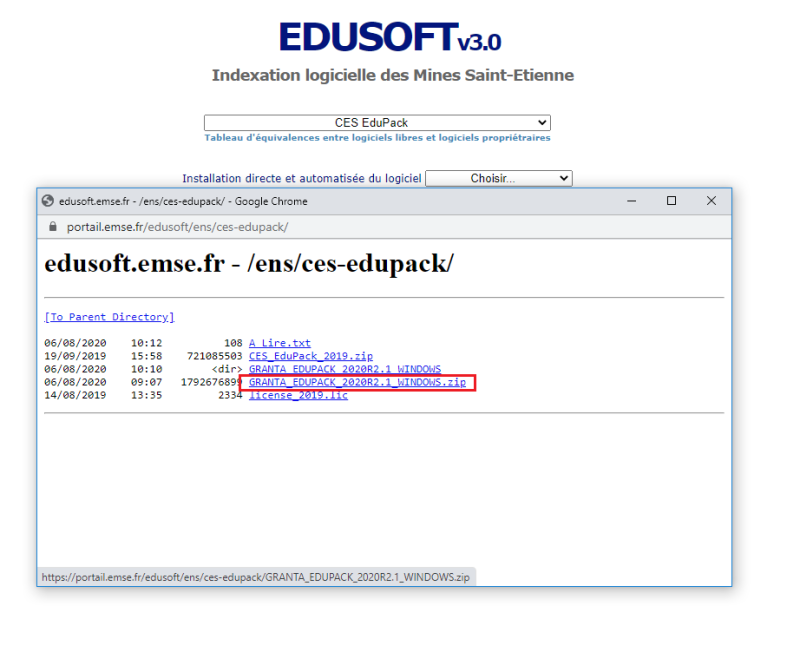The image size is (800, 652).
Task: Expand the dropdown arrow next to CES EduPack
Action: [542, 122]
